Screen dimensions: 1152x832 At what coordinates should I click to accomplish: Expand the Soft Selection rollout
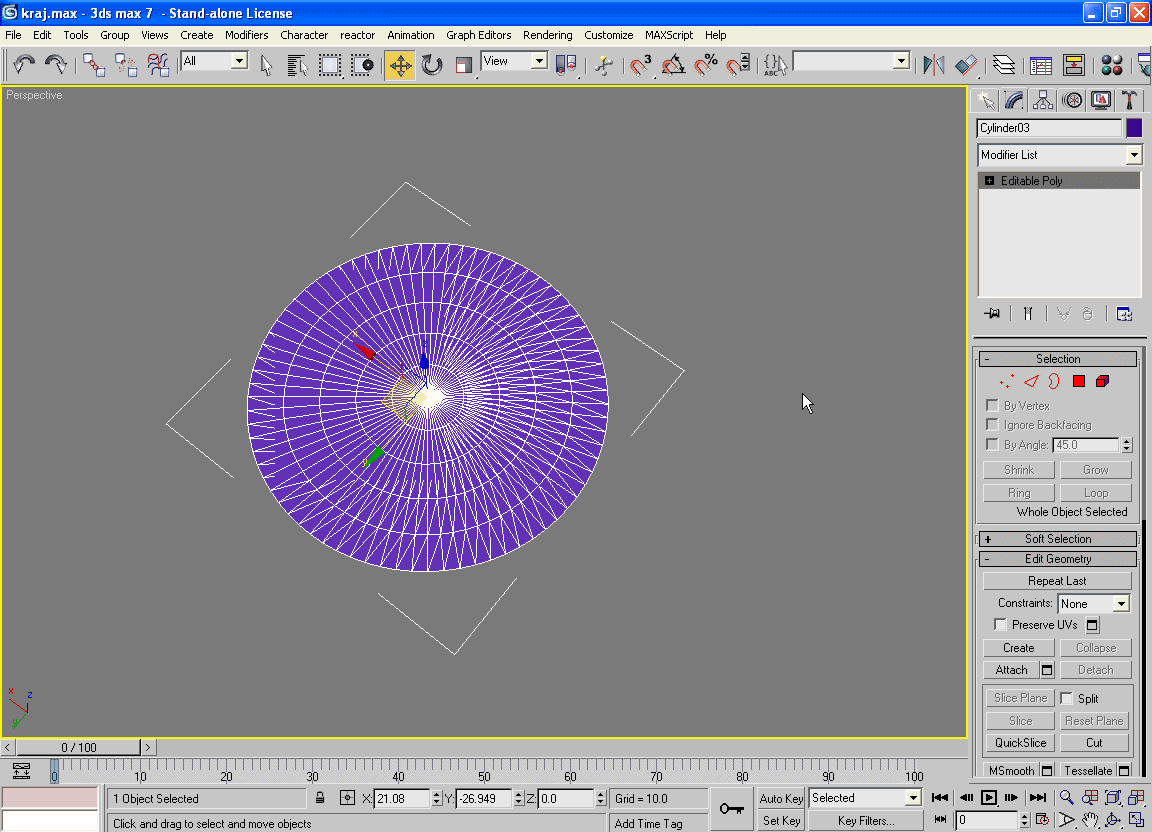tap(1058, 539)
